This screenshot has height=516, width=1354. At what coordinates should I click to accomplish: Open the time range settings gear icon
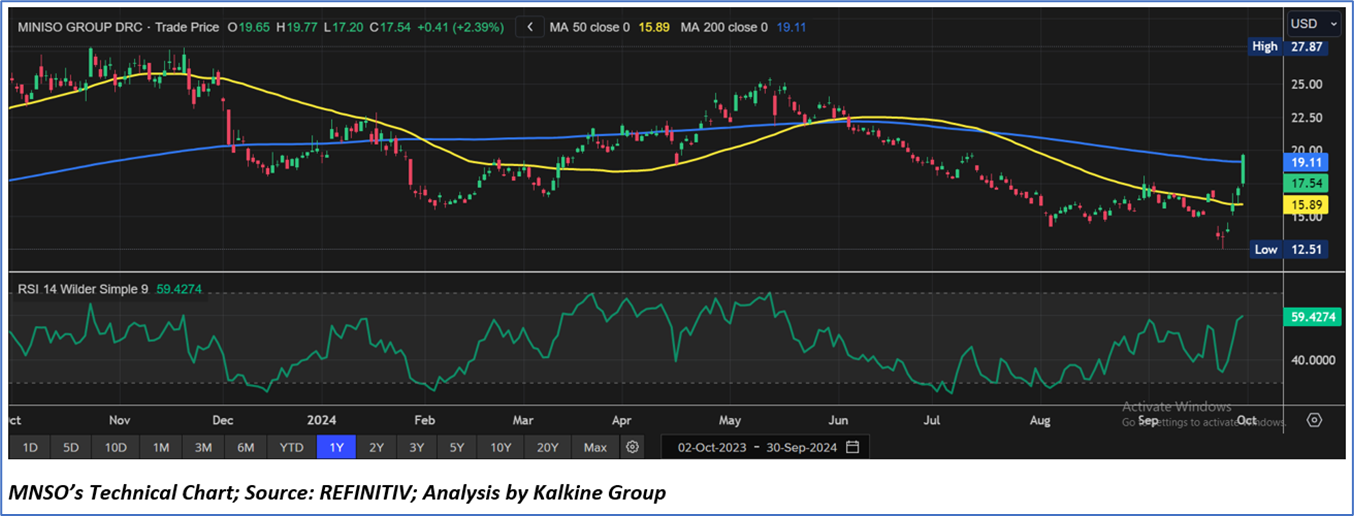632,447
